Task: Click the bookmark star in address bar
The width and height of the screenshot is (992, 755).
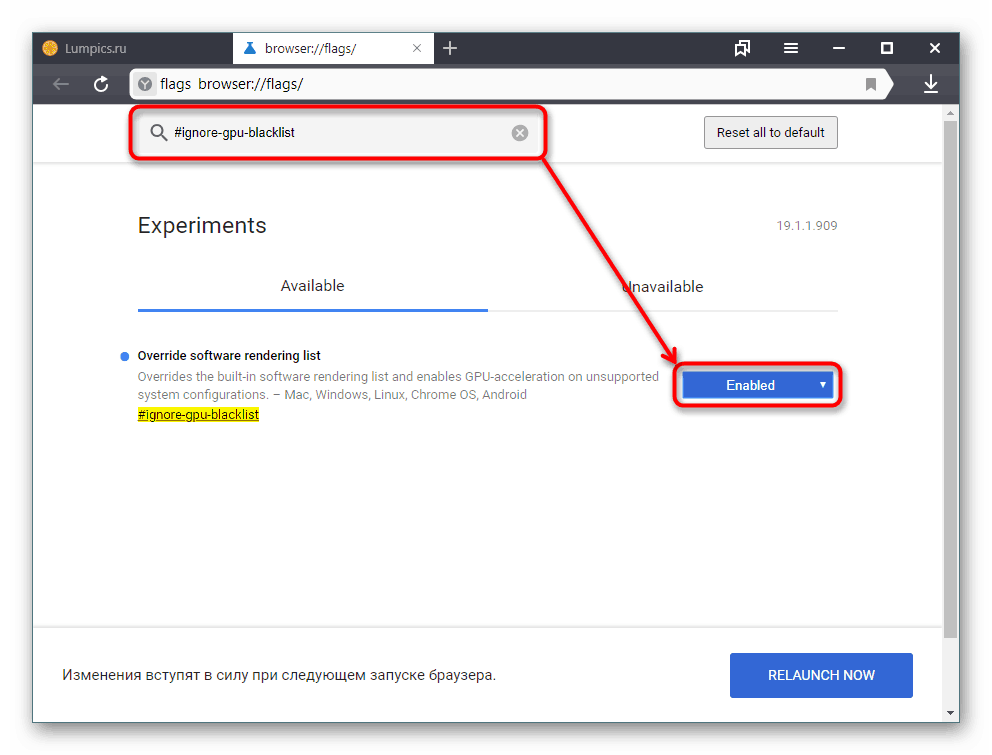Action: [871, 84]
